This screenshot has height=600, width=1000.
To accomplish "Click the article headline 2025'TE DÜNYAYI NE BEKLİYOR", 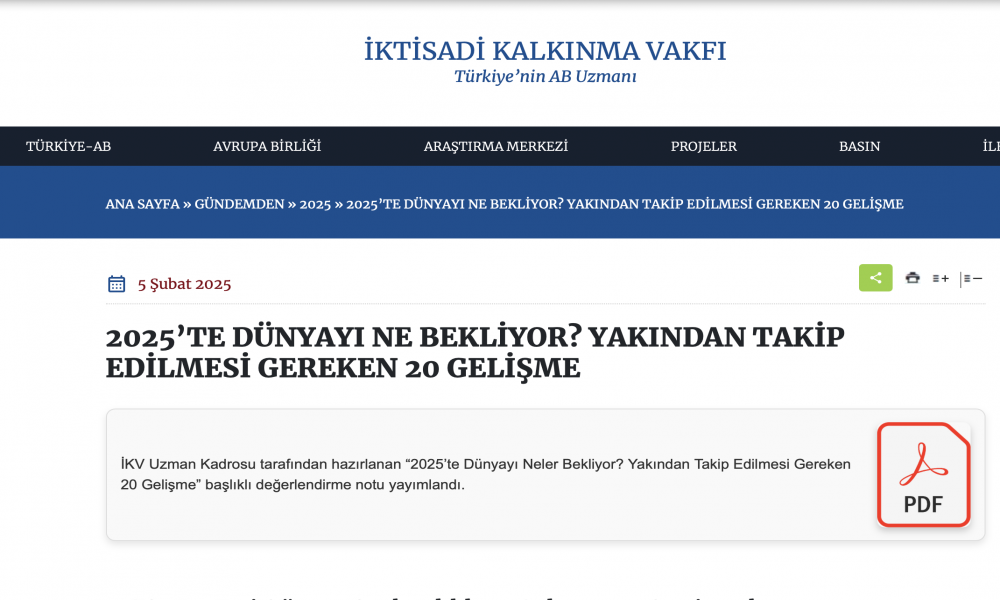I will click(475, 352).
